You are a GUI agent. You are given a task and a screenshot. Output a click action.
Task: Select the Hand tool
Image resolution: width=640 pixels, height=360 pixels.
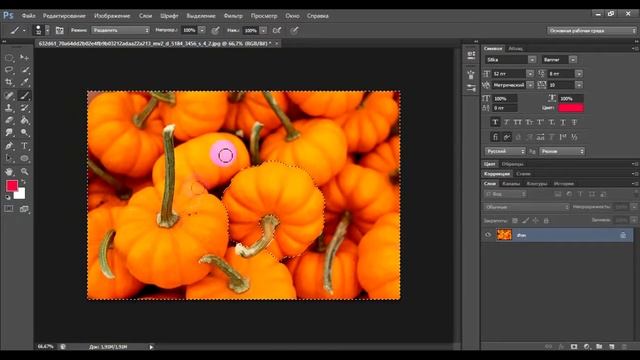(9, 171)
